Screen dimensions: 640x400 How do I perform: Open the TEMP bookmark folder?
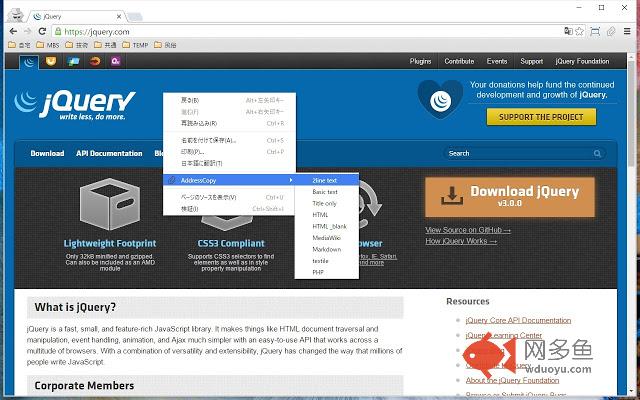tap(136, 45)
